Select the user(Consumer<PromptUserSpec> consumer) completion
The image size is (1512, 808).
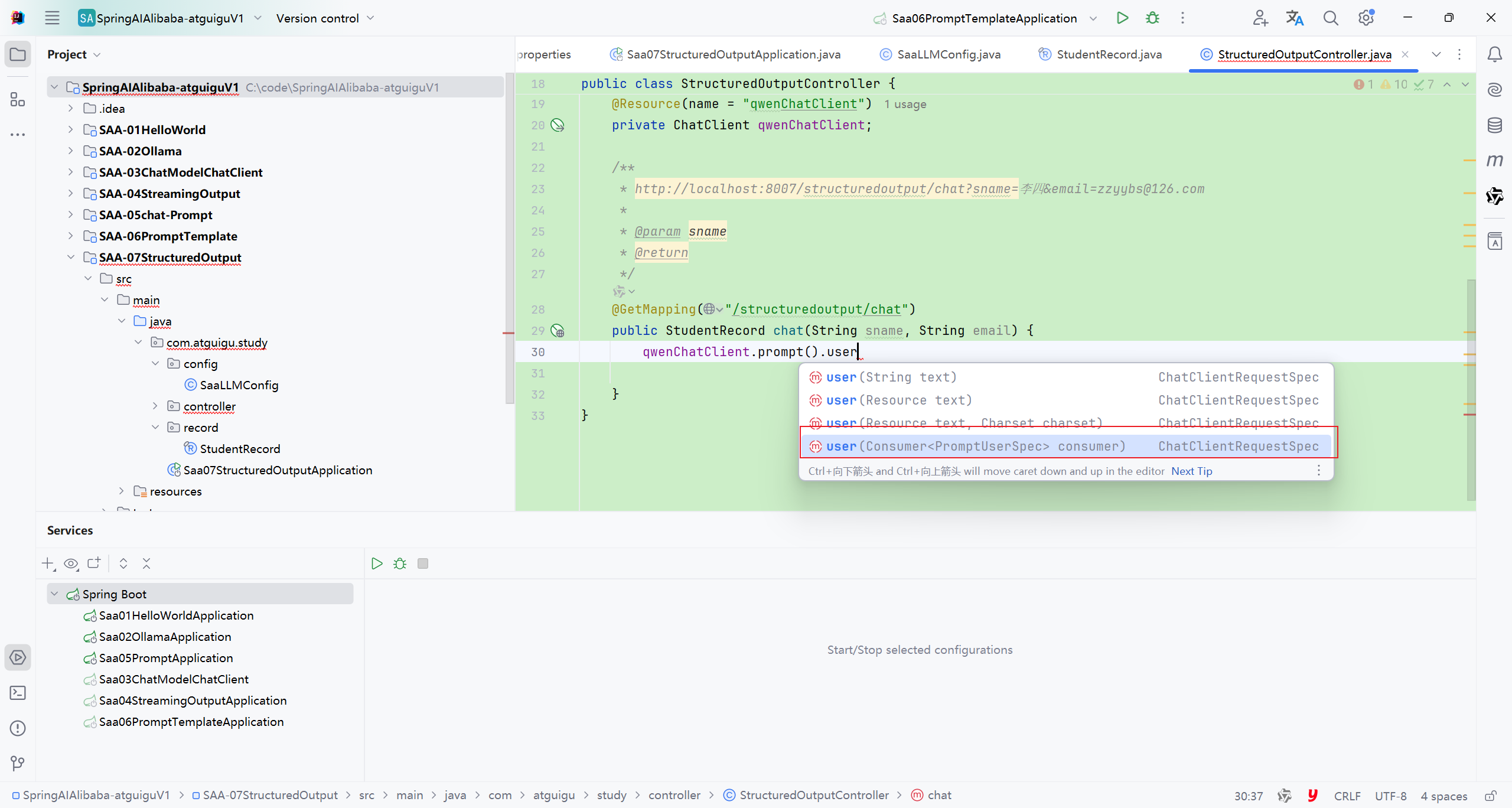pos(975,447)
